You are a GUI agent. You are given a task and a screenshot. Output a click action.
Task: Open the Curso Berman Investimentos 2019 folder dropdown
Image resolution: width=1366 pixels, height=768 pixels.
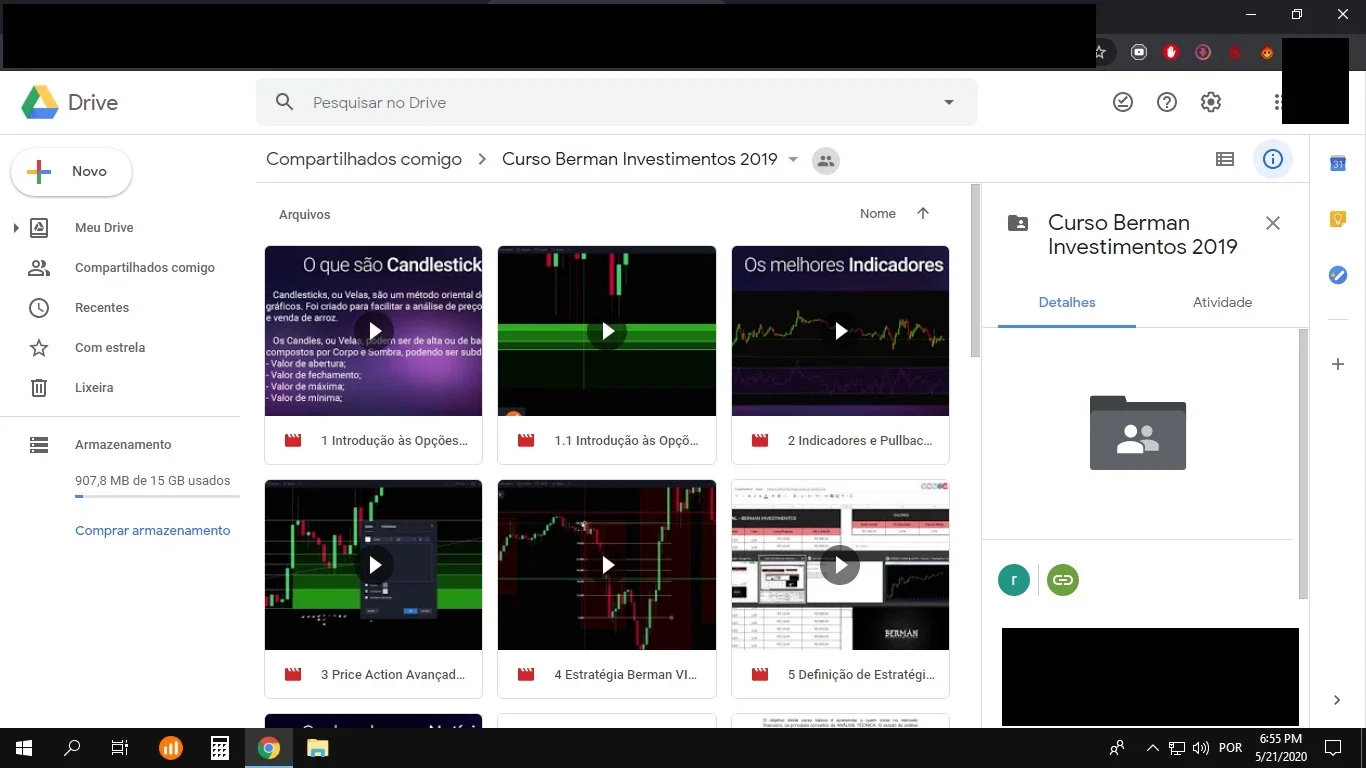click(x=793, y=160)
